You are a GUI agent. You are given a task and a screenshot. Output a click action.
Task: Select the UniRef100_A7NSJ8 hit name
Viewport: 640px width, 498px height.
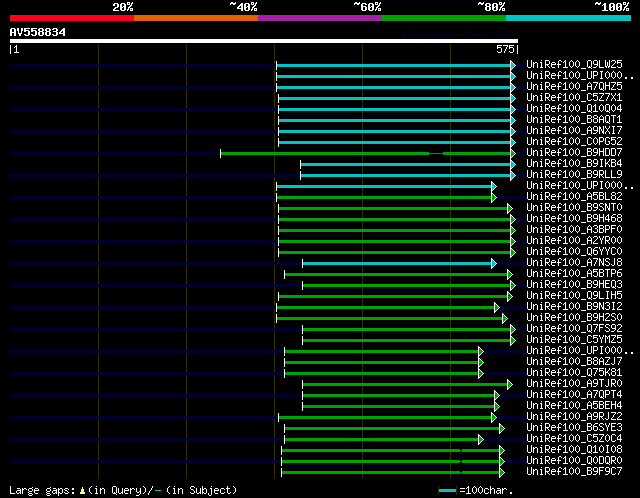[574, 263]
